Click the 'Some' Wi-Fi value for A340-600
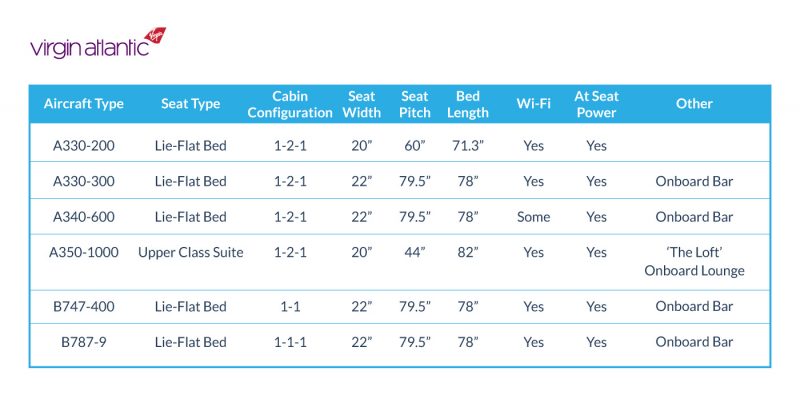Viewport: 800px width, 399px height. click(x=533, y=217)
